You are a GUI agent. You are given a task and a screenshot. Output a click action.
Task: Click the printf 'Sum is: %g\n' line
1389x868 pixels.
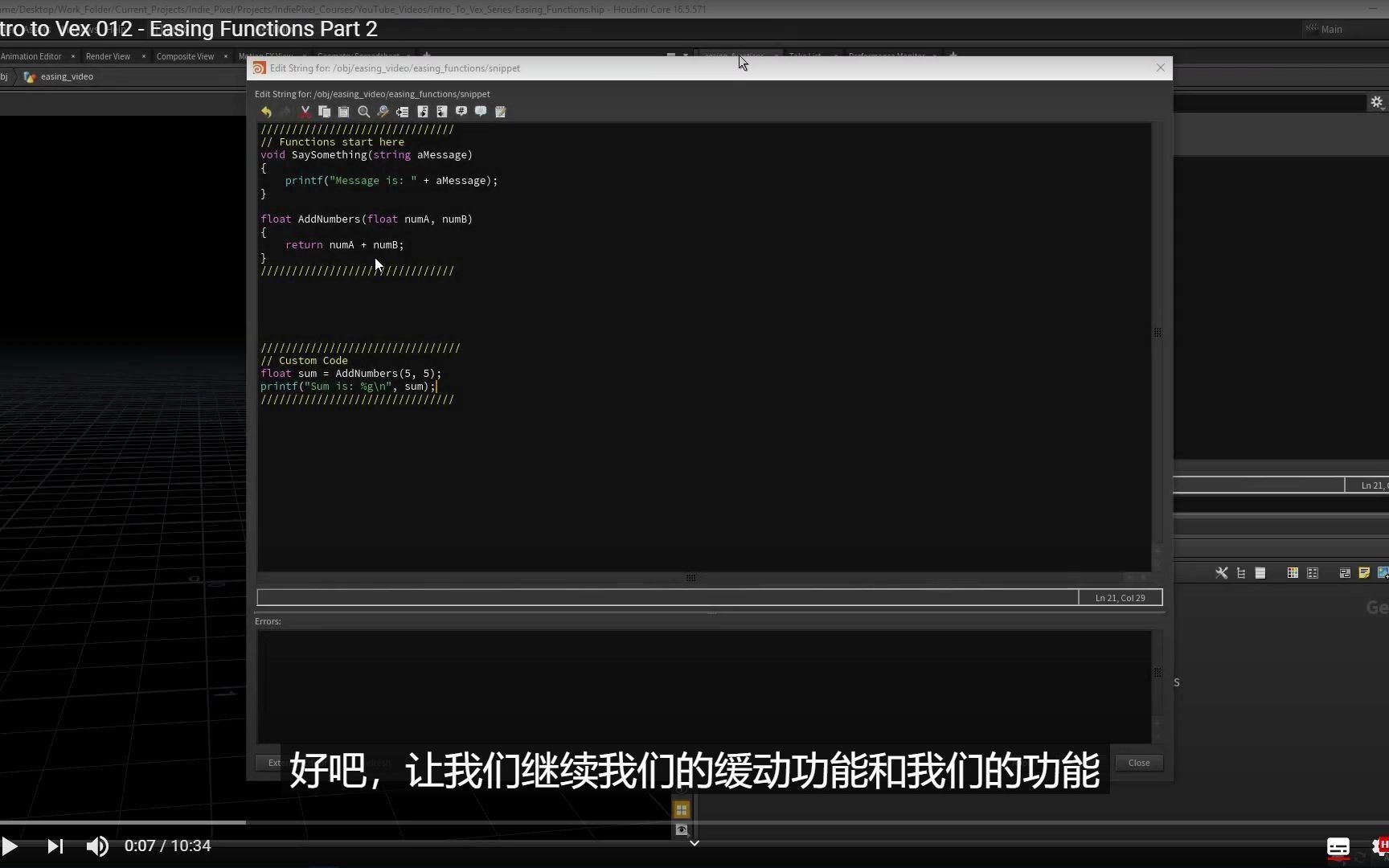(x=348, y=387)
